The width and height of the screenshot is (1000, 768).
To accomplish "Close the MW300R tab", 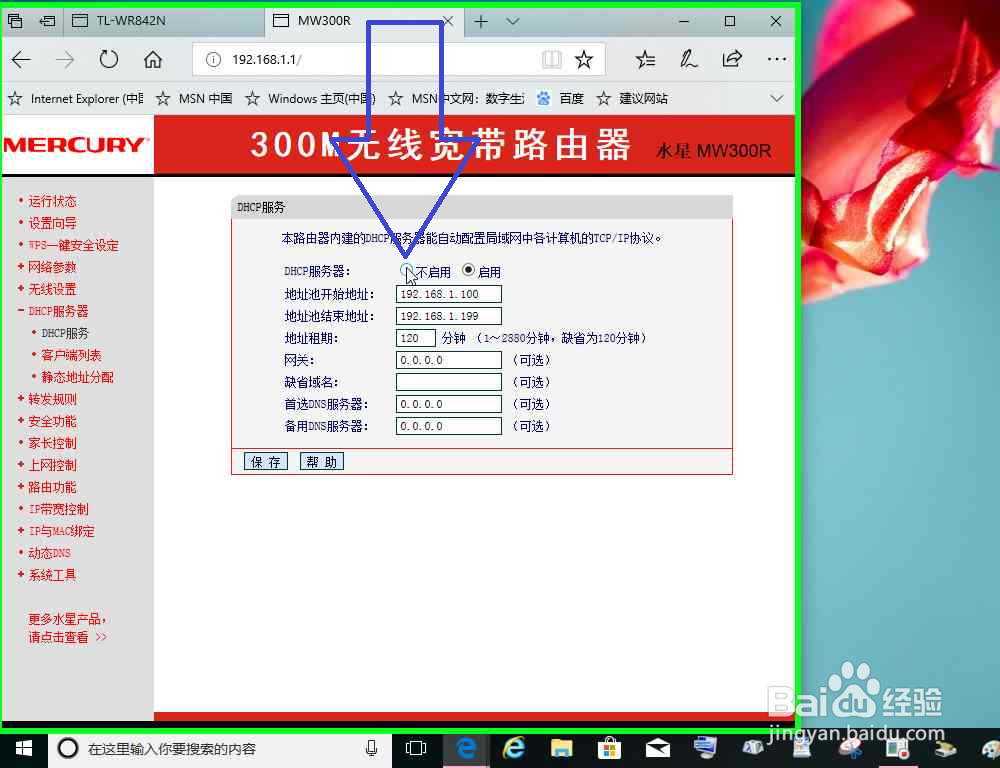I will tap(448, 21).
